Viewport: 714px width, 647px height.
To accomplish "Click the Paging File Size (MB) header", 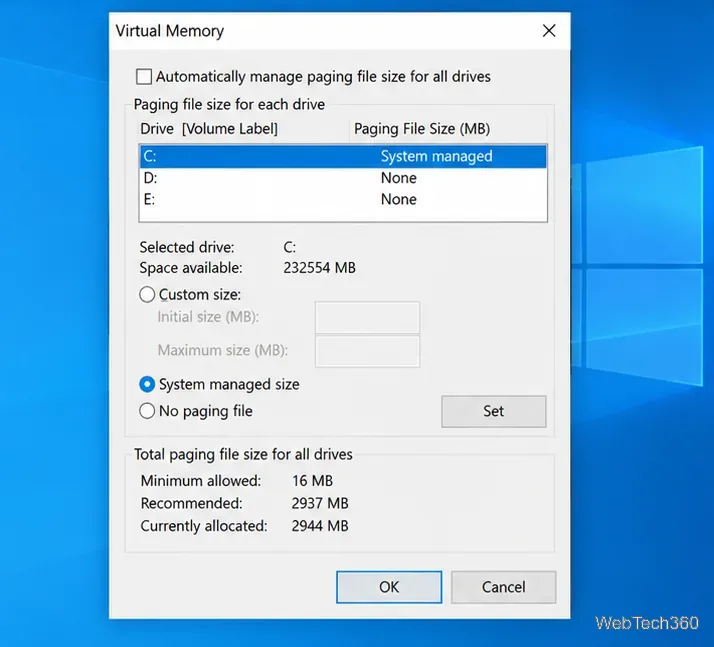I will coord(448,129).
